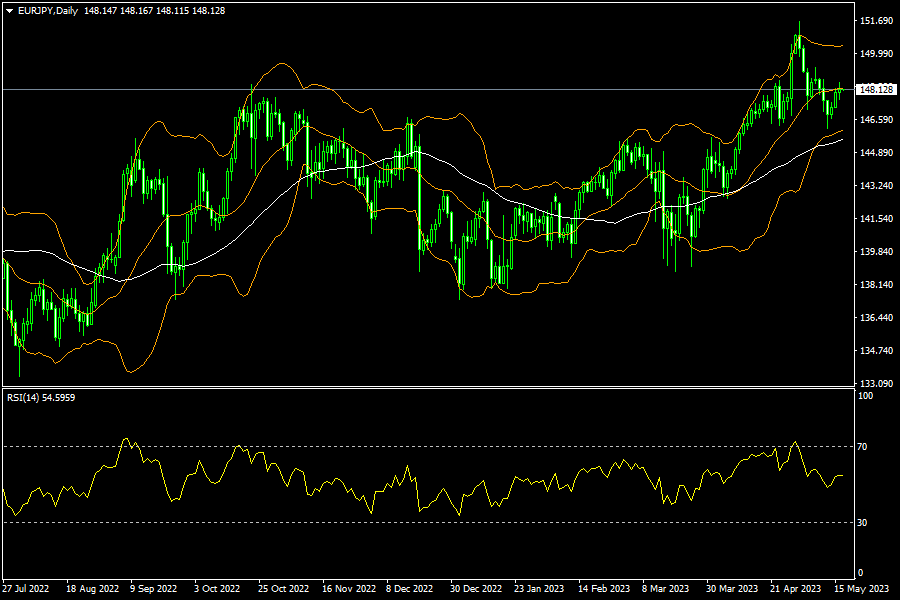Screen dimensions: 900x600
Task: Click price scale value 139.840
Action: coord(876,251)
